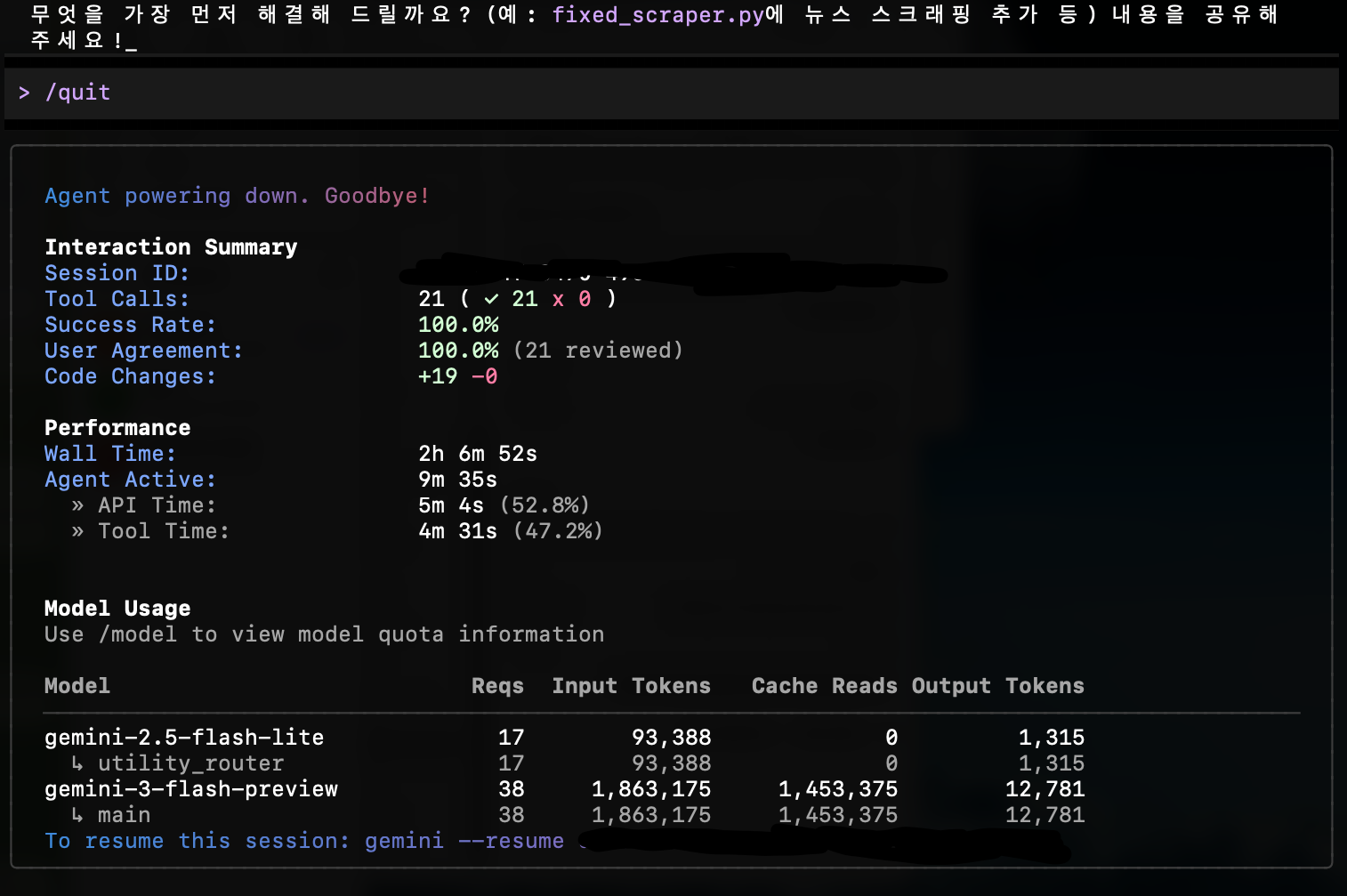Click the 'To resume this session:' text
1347x896 pixels.
tap(198, 841)
